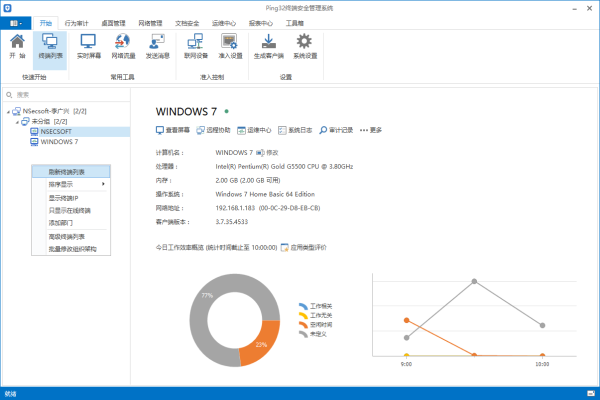Choose 高级终端列表 in the context menu
The width and height of the screenshot is (600, 400).
pyautogui.click(x=71, y=237)
